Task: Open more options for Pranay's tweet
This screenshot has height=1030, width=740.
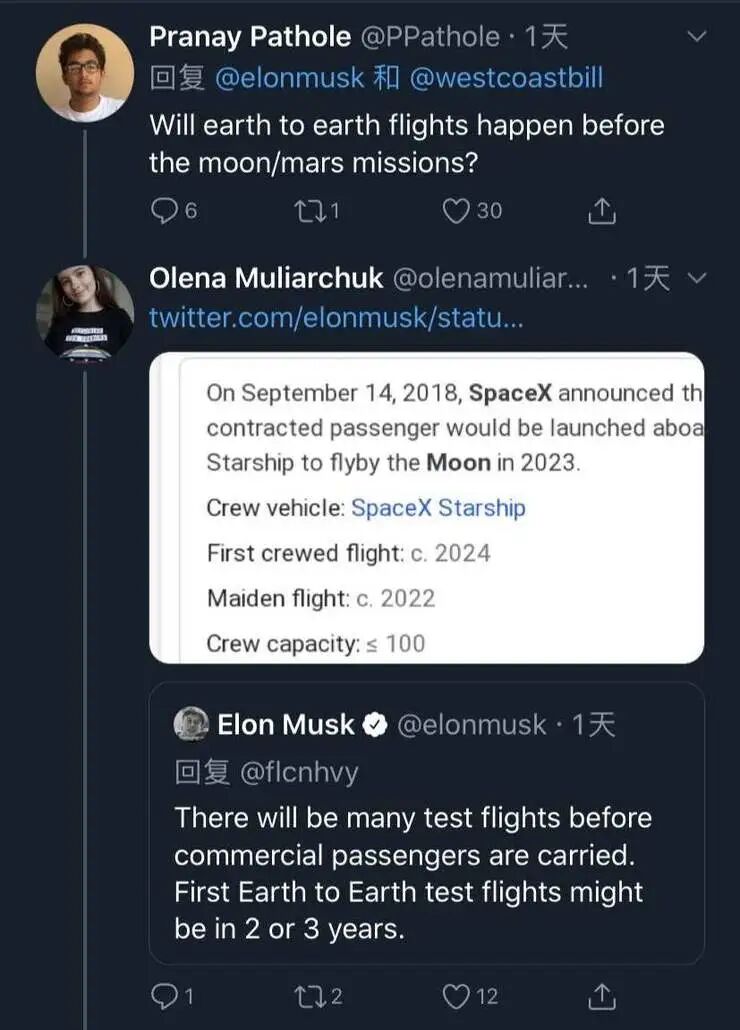Action: [698, 37]
